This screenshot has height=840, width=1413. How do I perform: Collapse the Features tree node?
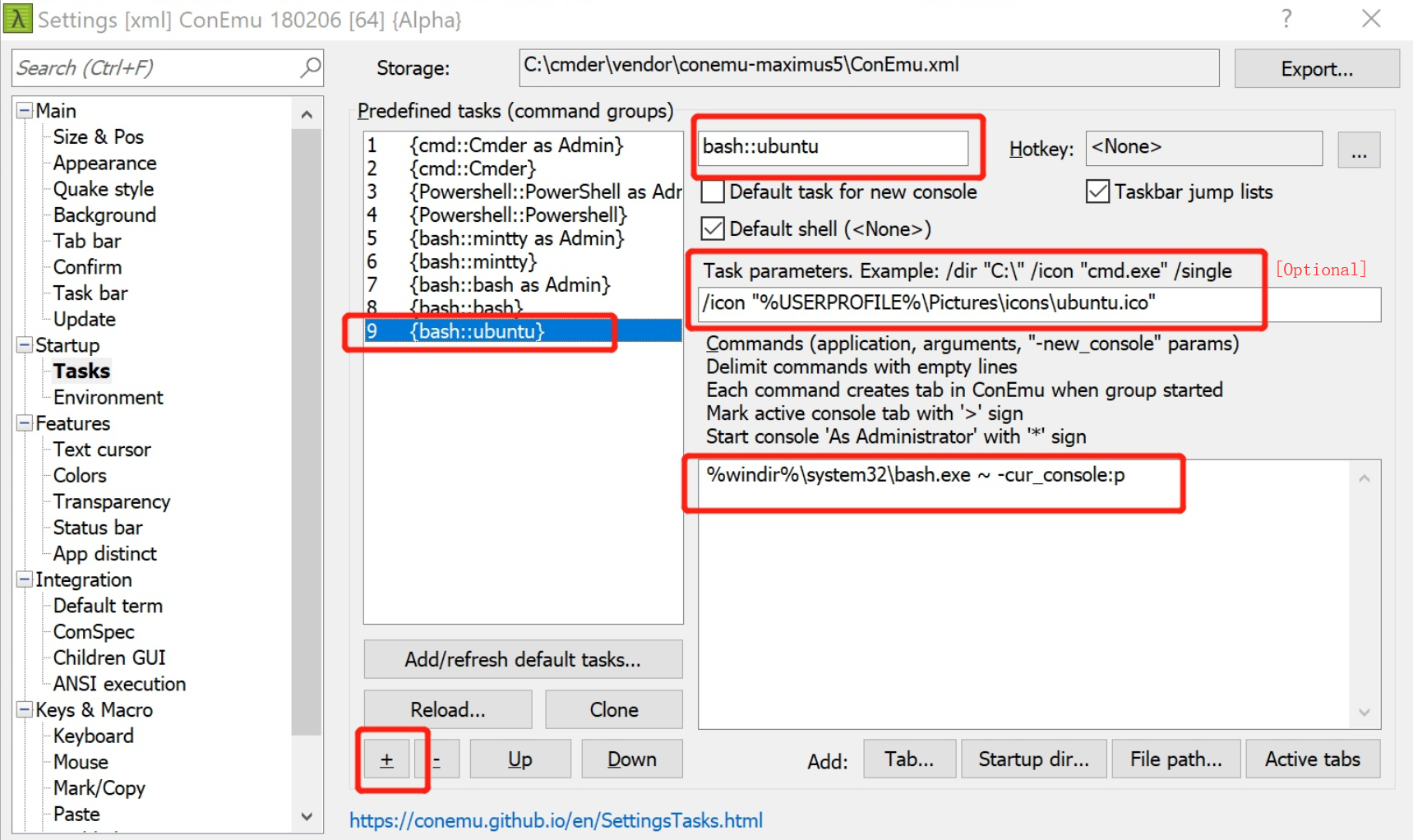25,422
